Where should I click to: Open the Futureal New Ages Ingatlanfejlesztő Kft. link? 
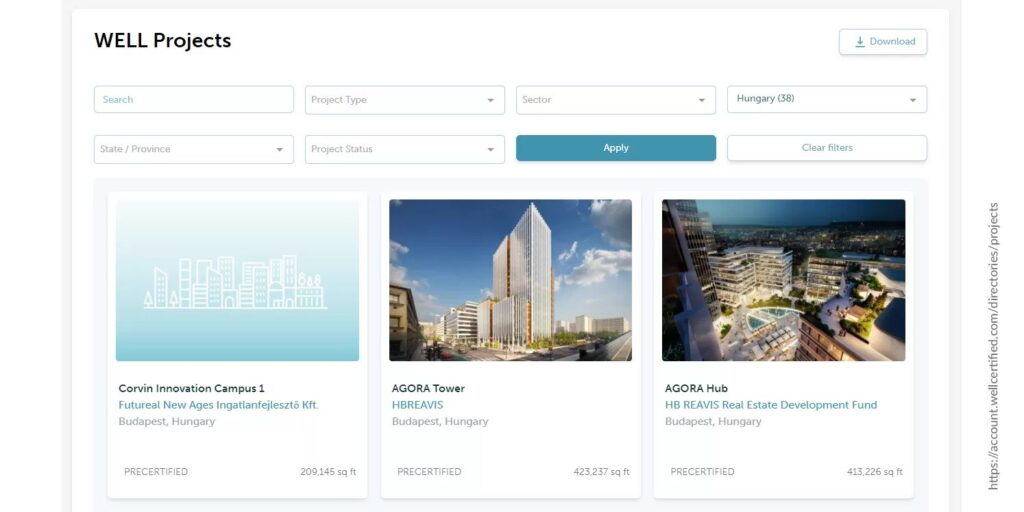coord(218,405)
